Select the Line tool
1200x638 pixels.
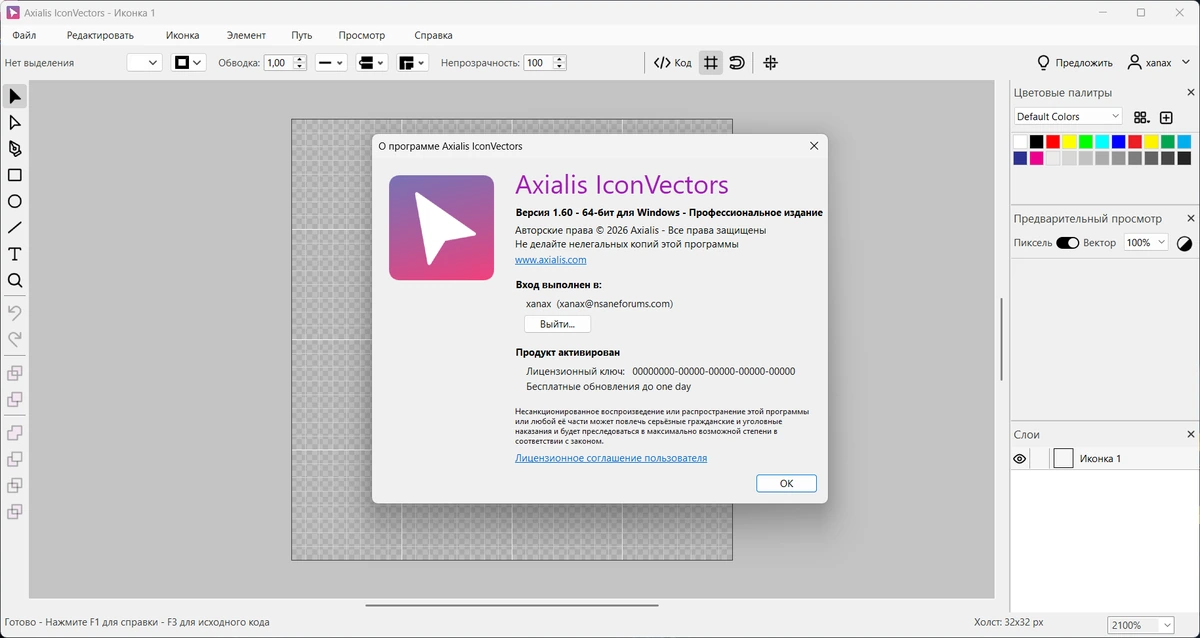pyautogui.click(x=15, y=228)
